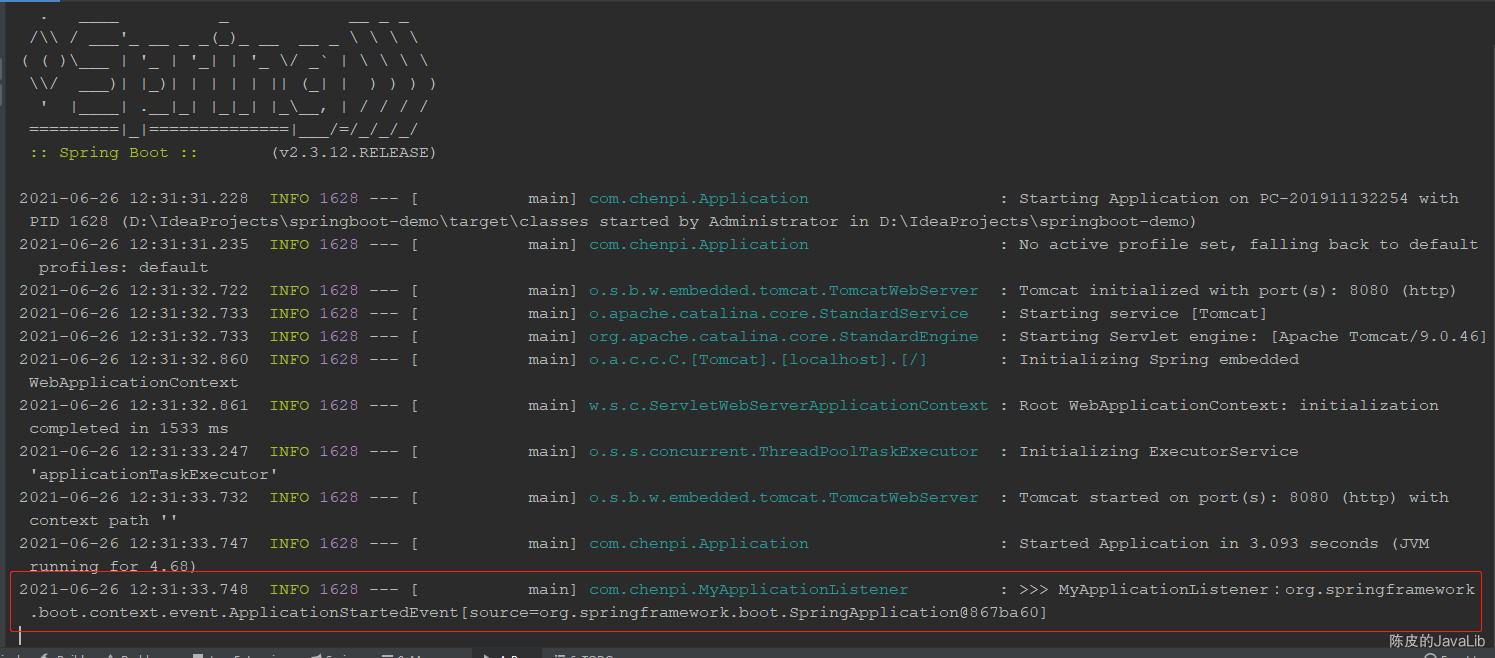Click the StandardEngine logger class name

[784, 337]
